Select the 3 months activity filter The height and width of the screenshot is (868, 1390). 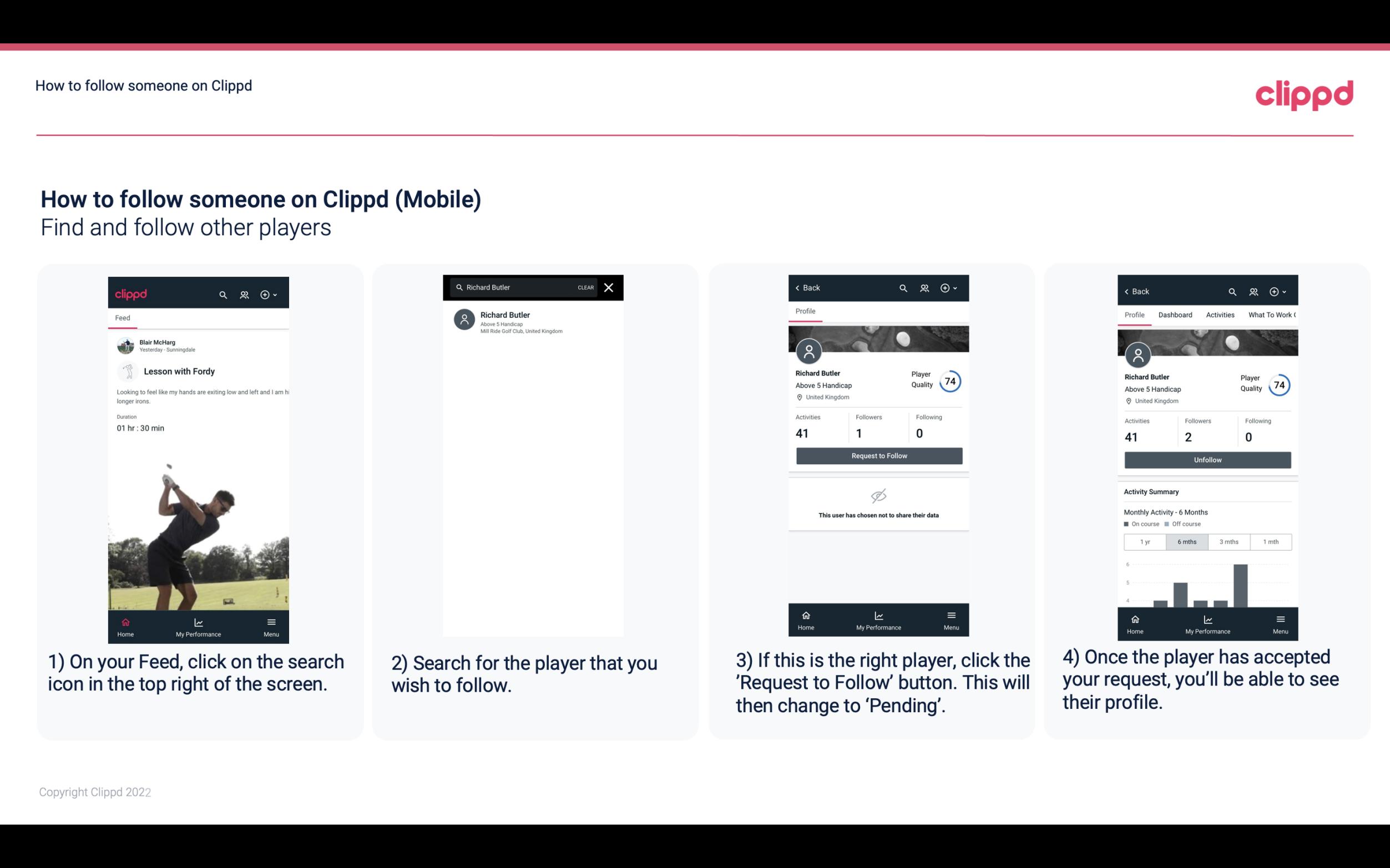pyautogui.click(x=1229, y=541)
